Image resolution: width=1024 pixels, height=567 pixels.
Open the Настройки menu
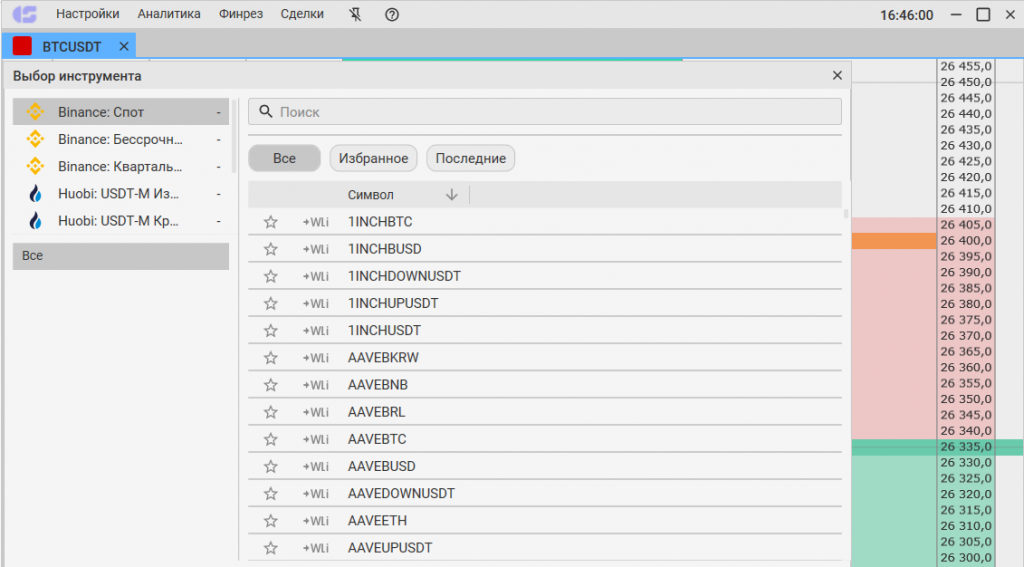pyautogui.click(x=87, y=14)
